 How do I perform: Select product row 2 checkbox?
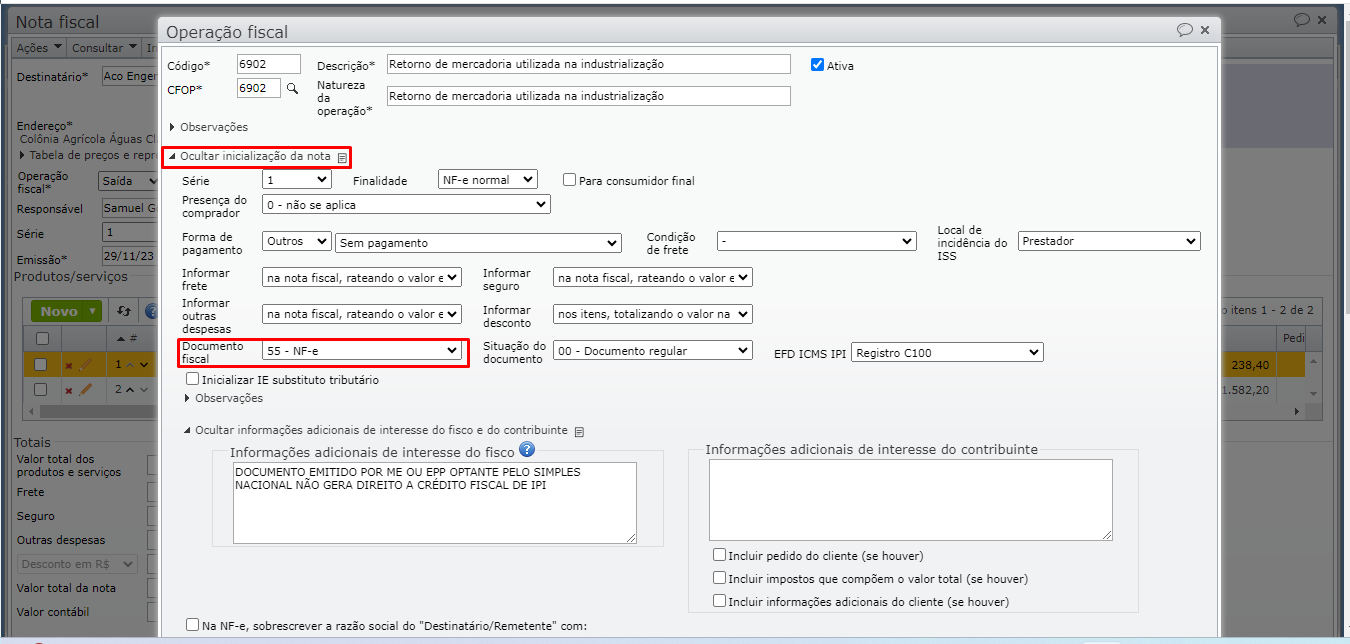(41, 389)
